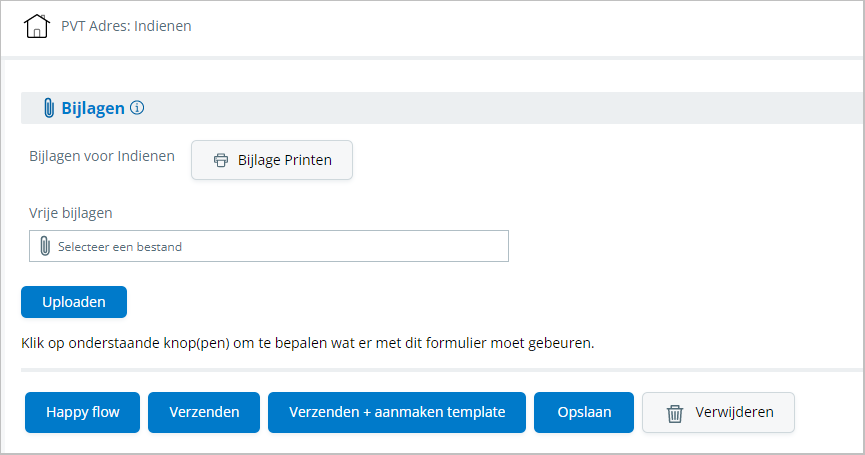Screen dimensions: 865x455
Task: Click the printer icon on Bijlage Printen
Action: 221,160
